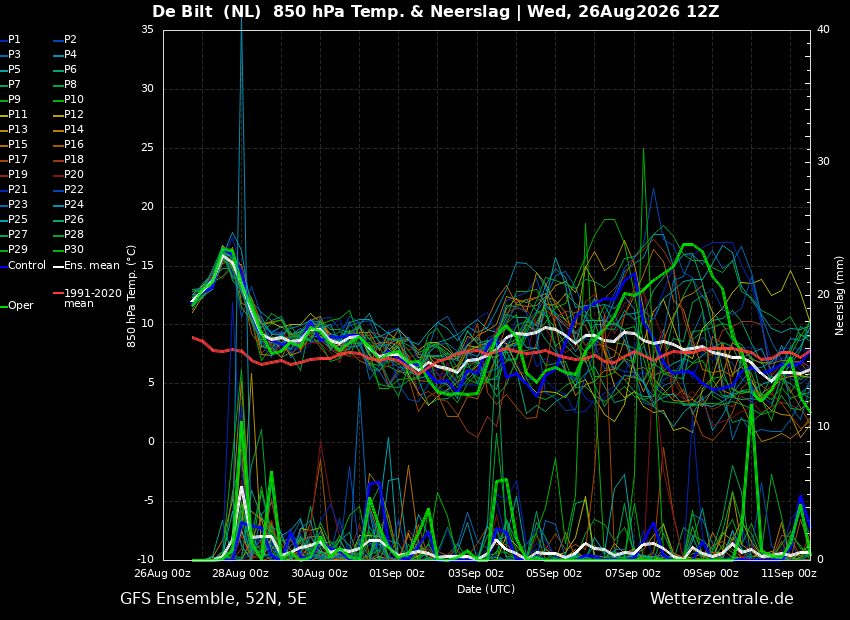Click the '1991-2020 mean' legend label

click(x=93, y=299)
